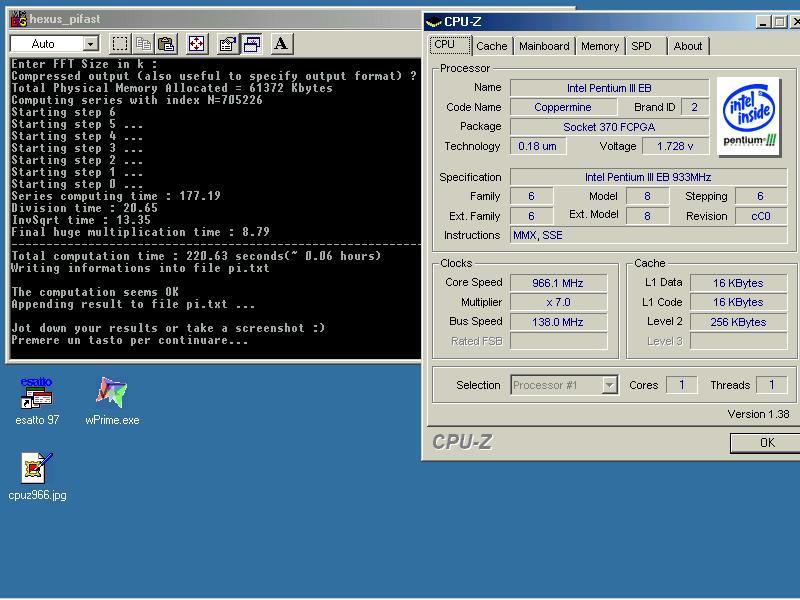Click the CPU-Z title bar icon
Viewport: 800px width, 600px height.
tap(433, 22)
